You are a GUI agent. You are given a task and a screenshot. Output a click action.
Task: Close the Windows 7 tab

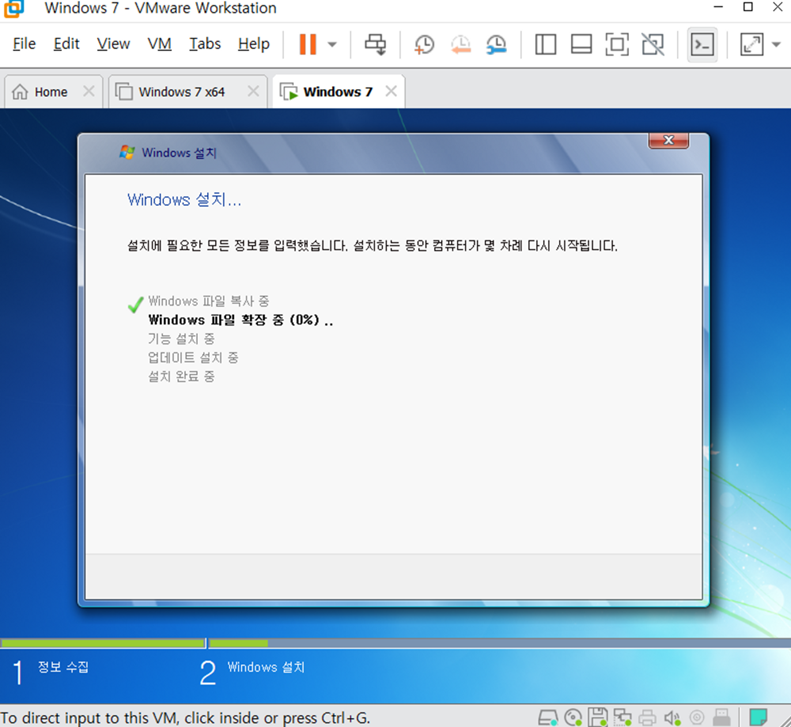pos(391,91)
